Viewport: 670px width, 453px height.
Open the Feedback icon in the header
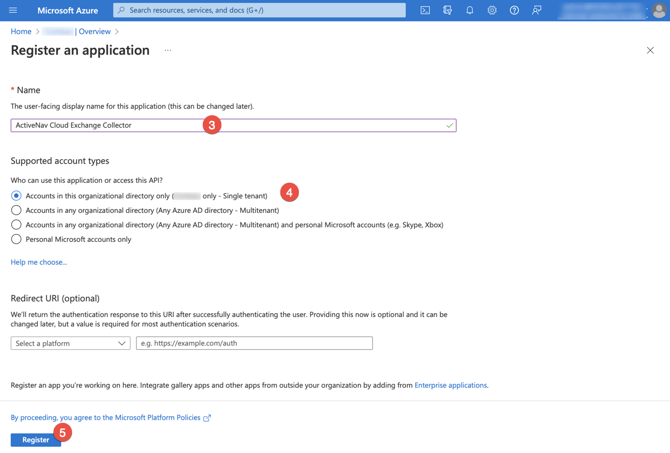pyautogui.click(x=537, y=10)
